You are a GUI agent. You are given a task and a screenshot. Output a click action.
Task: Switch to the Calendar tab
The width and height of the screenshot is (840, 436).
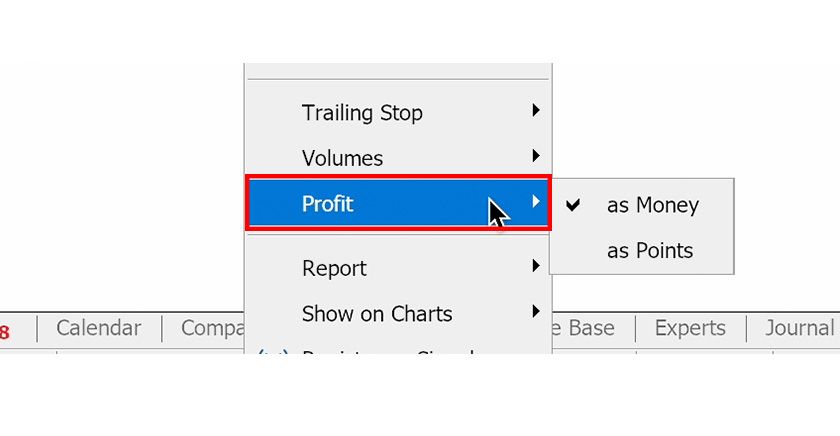(x=98, y=328)
